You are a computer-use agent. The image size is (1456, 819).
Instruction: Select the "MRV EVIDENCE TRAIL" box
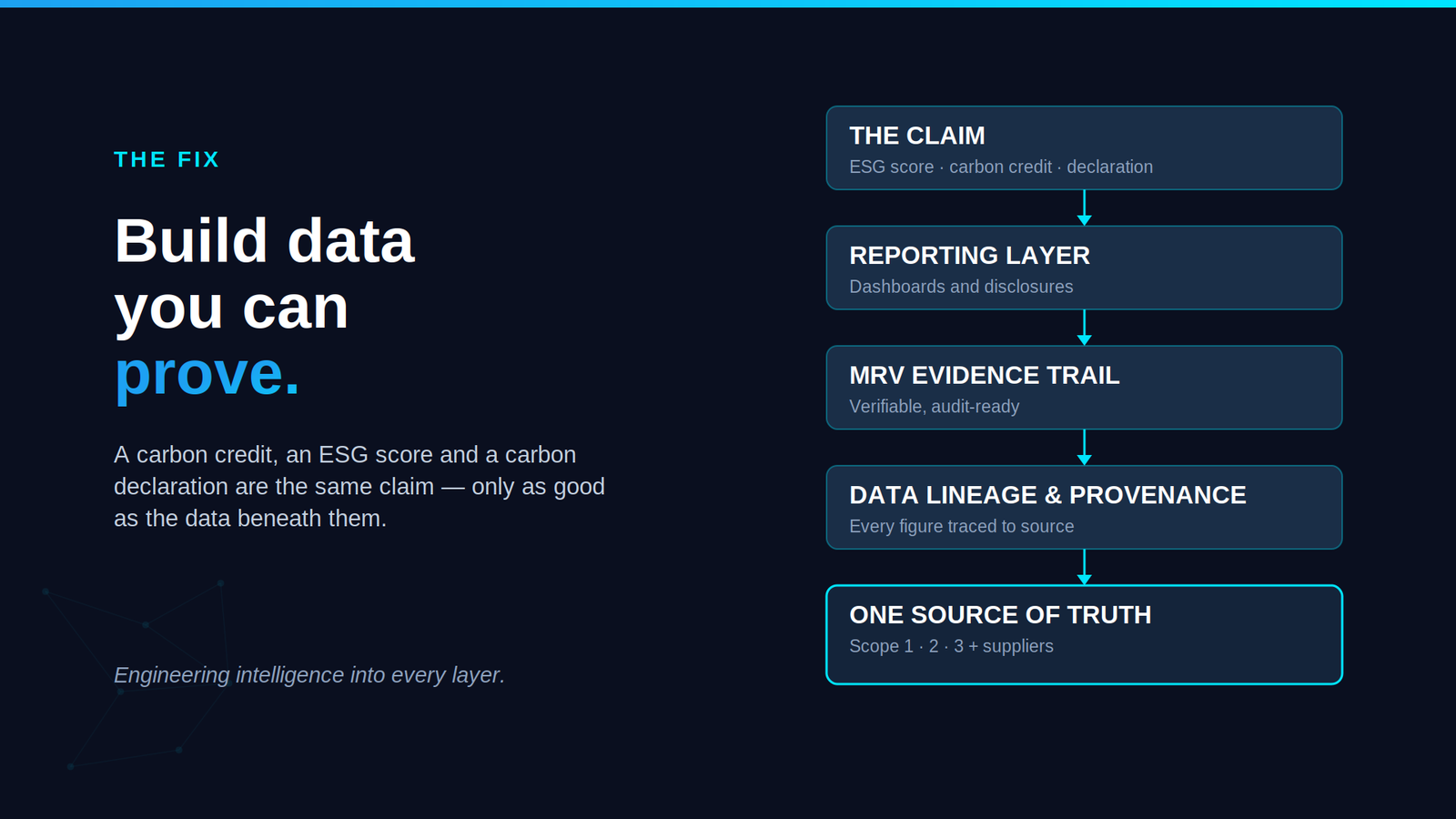click(1084, 388)
